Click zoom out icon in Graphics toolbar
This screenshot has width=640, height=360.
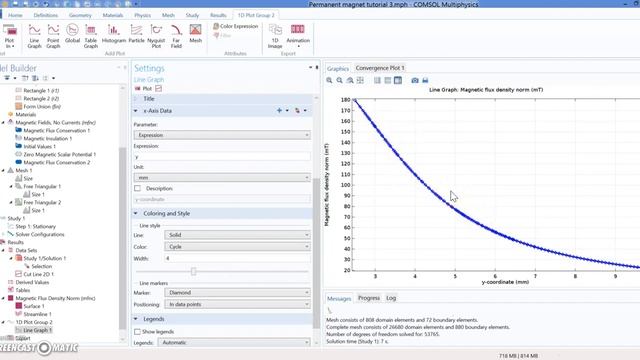click(340, 80)
